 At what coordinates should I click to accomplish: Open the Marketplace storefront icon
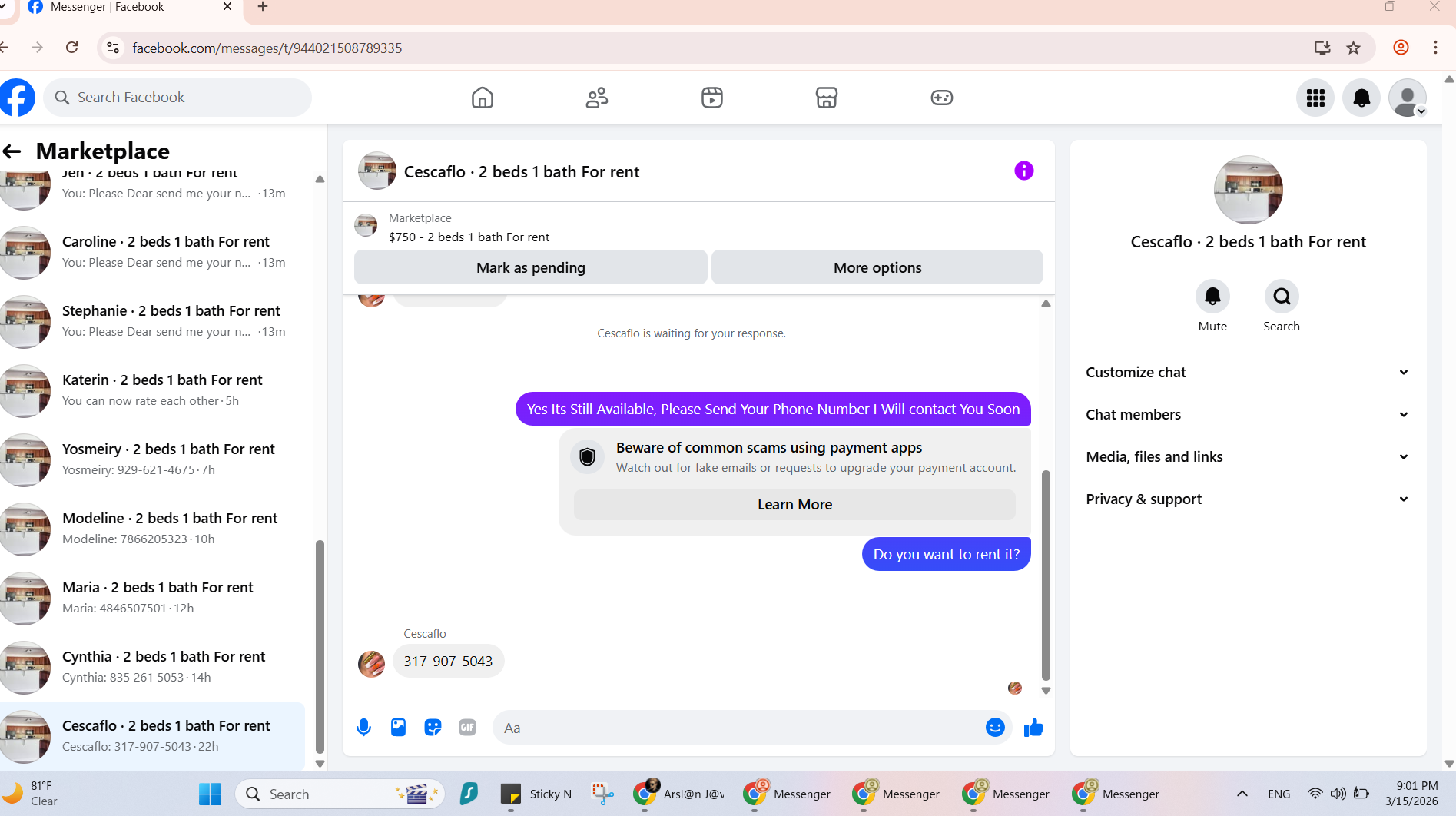827,98
